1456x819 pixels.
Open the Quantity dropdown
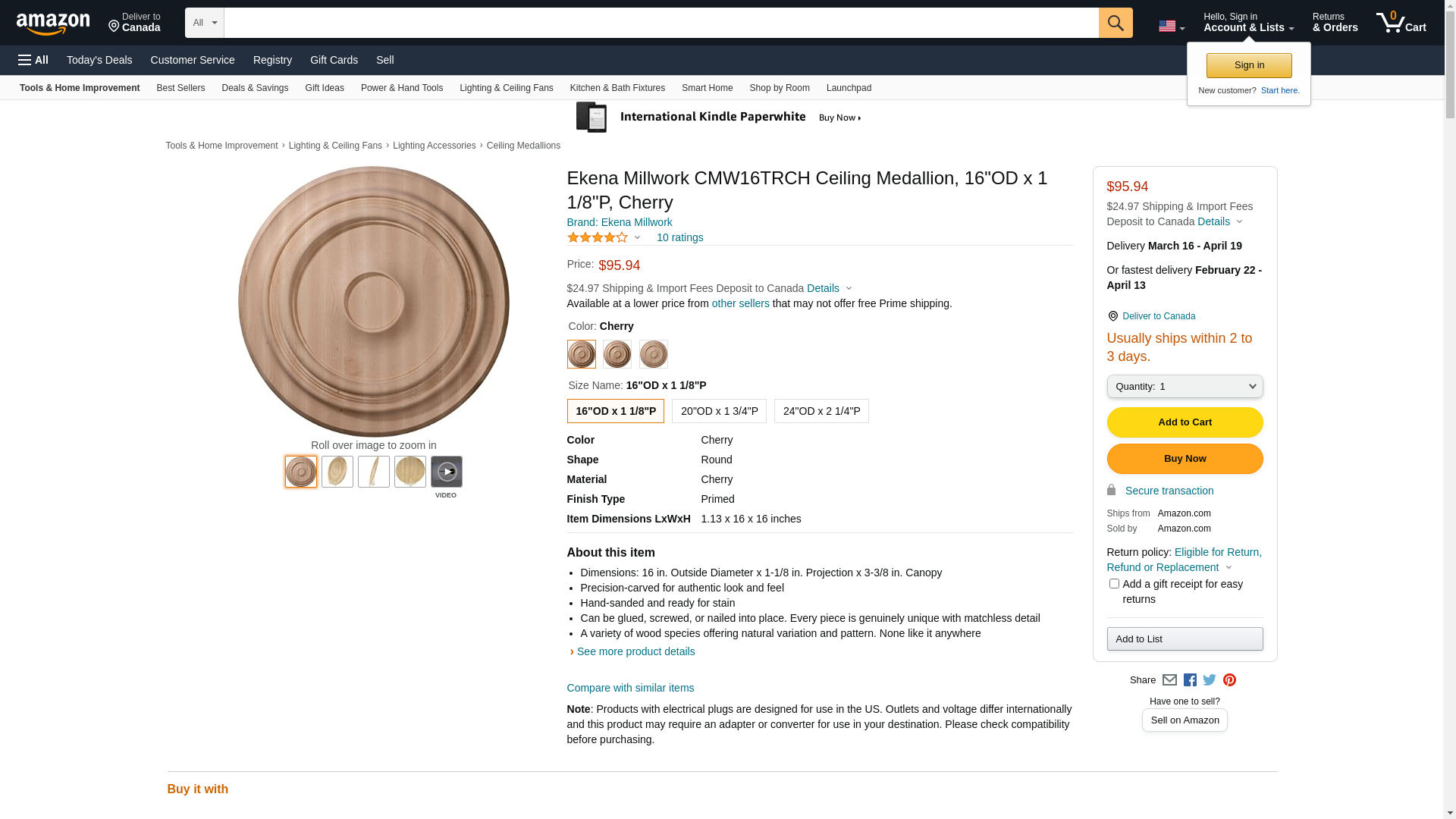pos(1185,387)
